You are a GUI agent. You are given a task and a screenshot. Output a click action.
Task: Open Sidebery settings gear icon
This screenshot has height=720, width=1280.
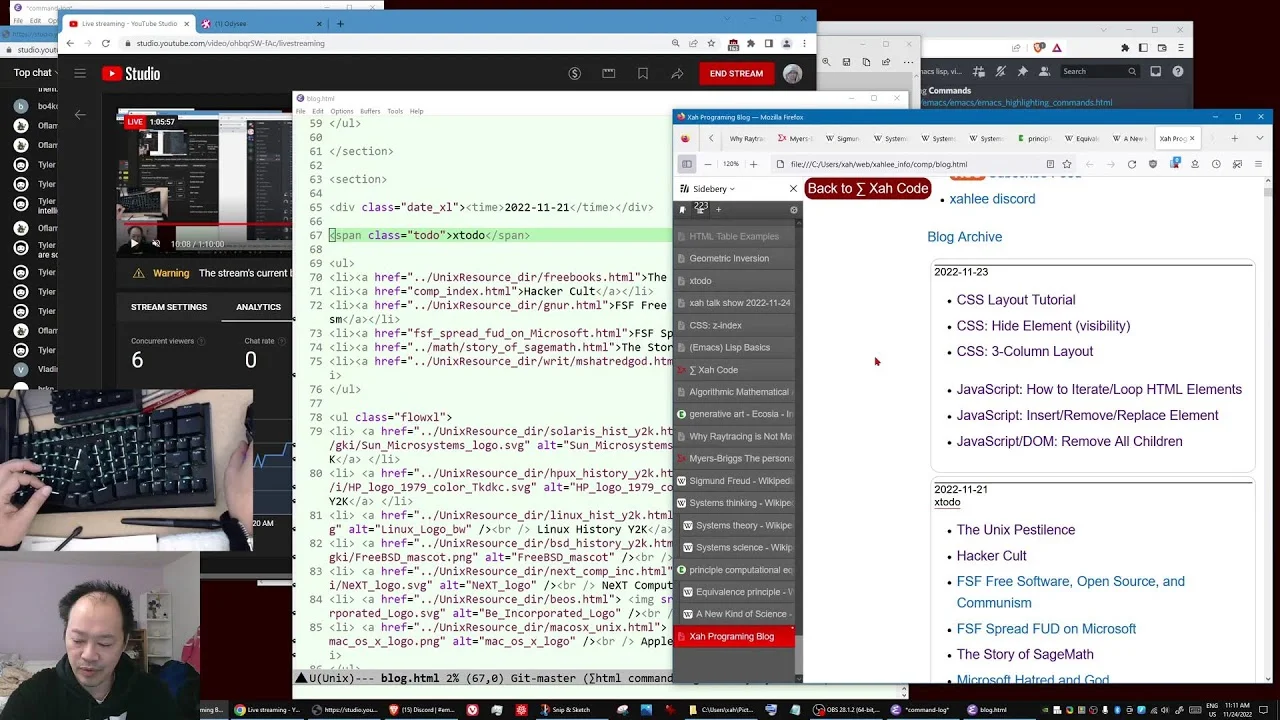pyautogui.click(x=794, y=210)
